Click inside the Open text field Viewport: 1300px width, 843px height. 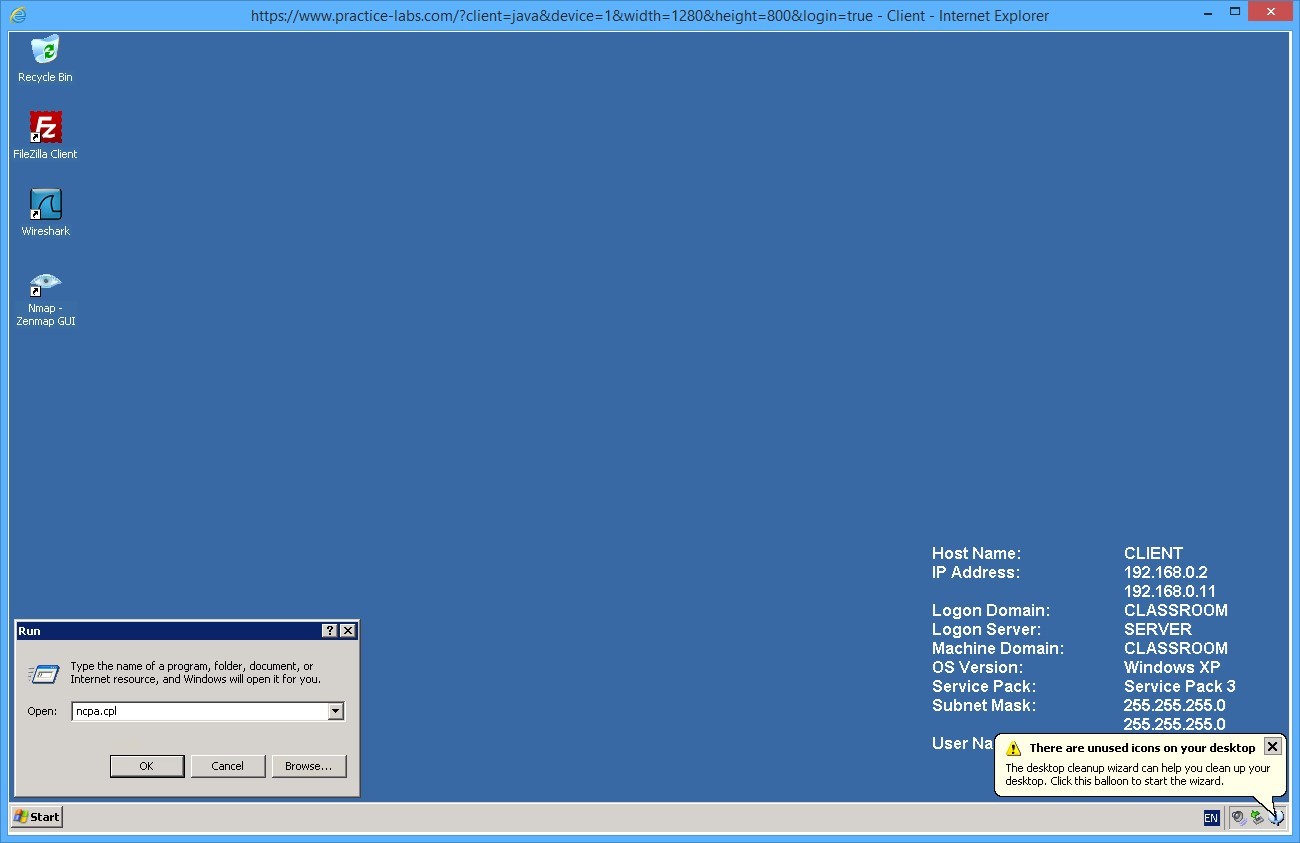click(x=200, y=710)
